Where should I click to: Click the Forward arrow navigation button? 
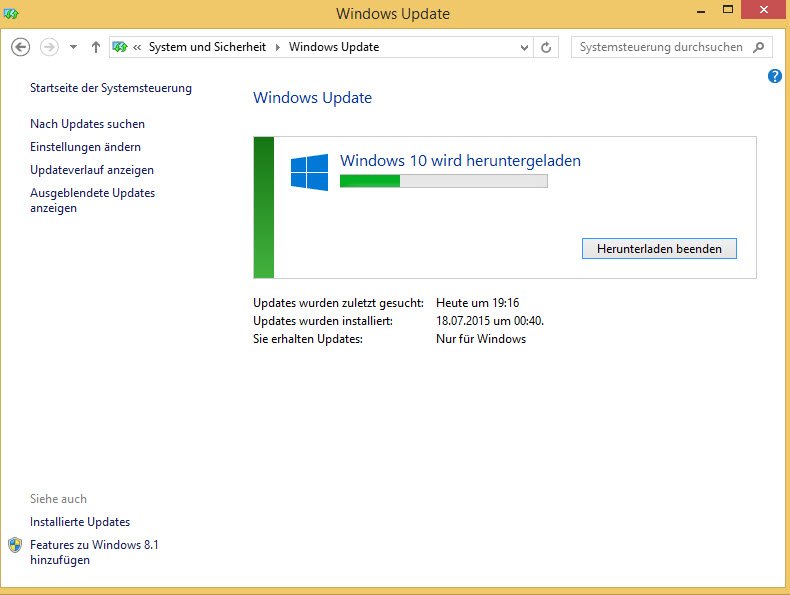pyautogui.click(x=49, y=47)
